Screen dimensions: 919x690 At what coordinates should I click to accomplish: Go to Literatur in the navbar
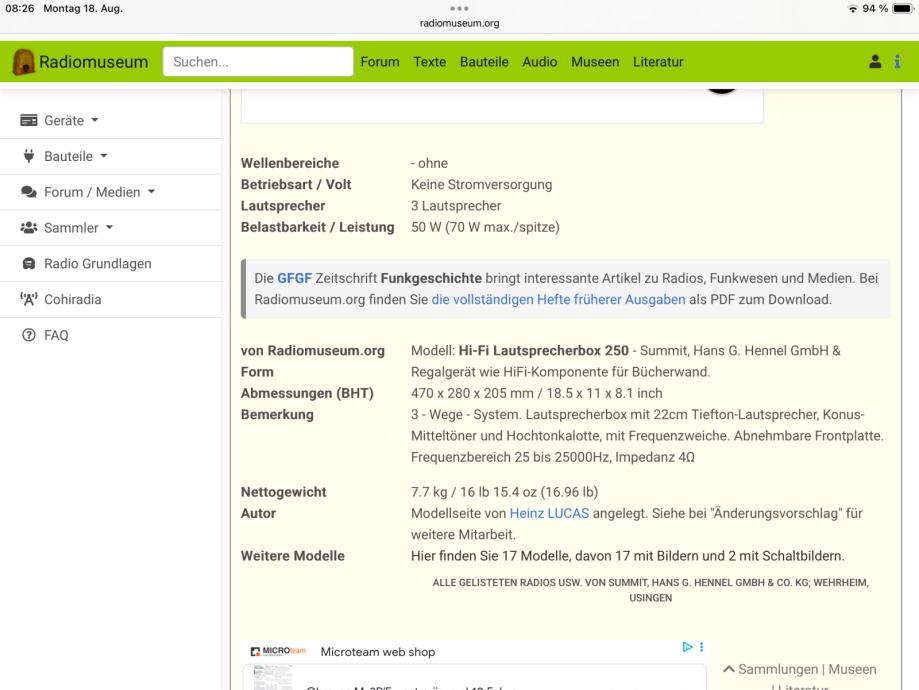658,62
